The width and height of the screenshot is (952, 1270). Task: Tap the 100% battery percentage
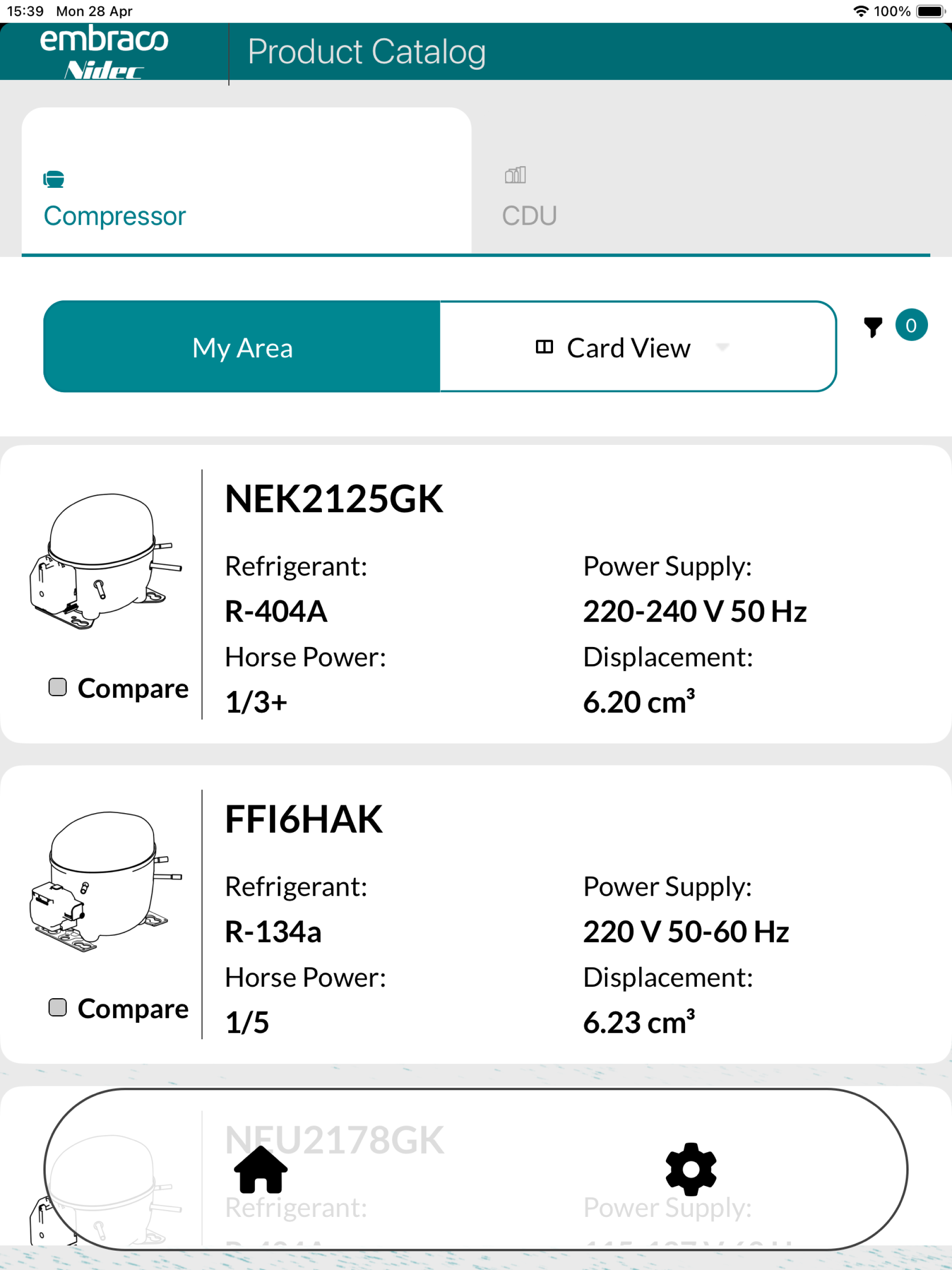click(892, 11)
